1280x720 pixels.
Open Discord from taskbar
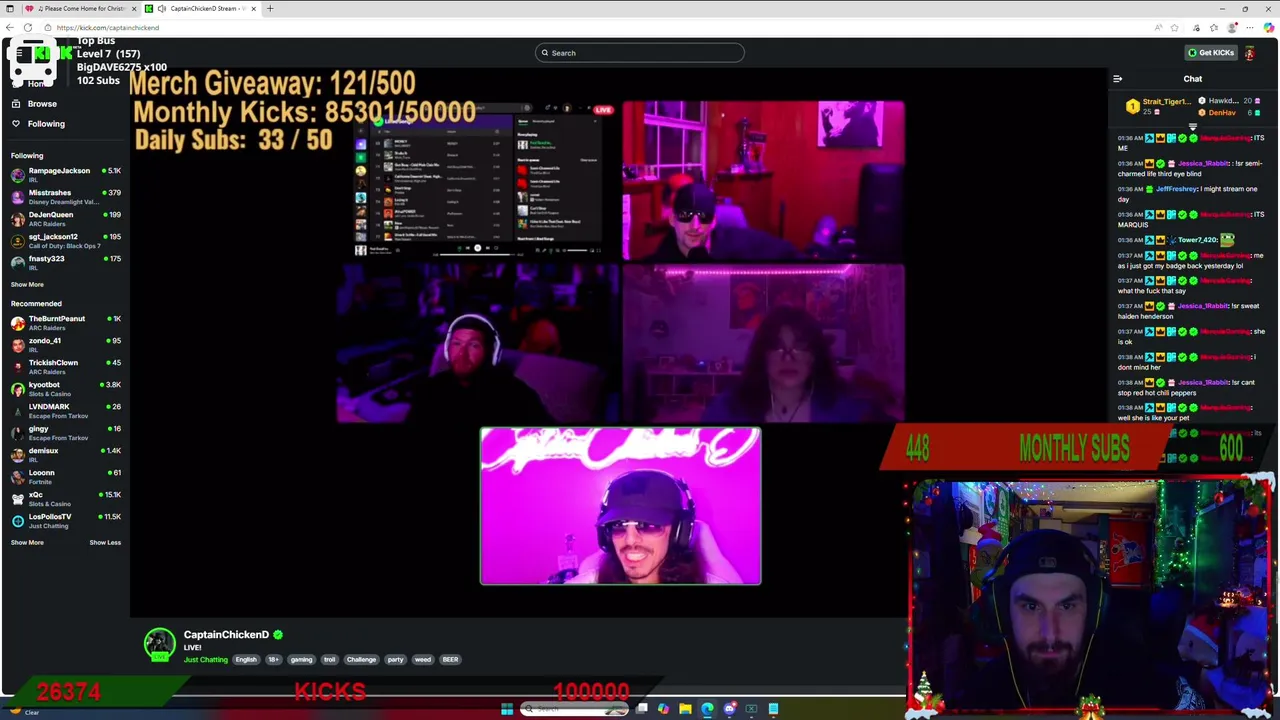click(730, 709)
